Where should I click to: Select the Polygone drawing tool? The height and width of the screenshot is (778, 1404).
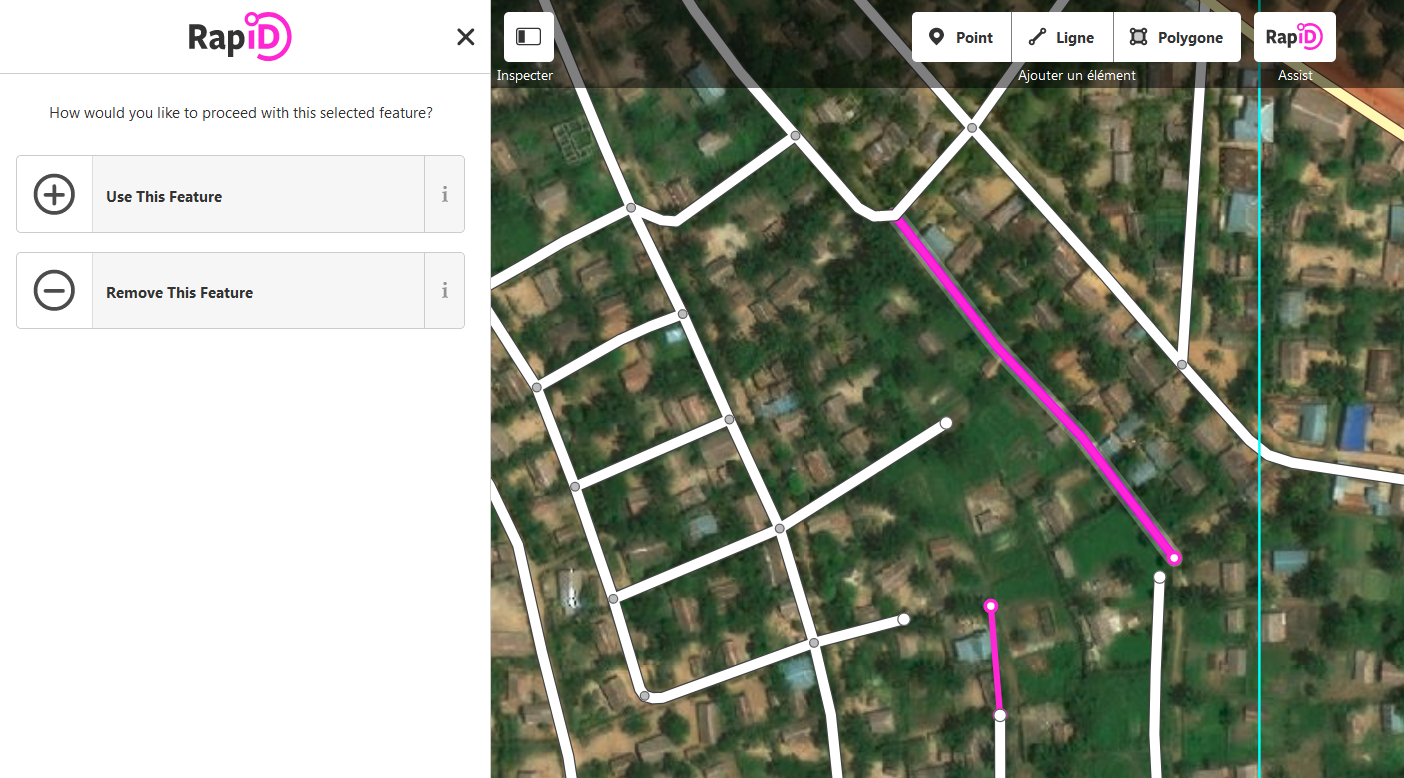(1177, 37)
